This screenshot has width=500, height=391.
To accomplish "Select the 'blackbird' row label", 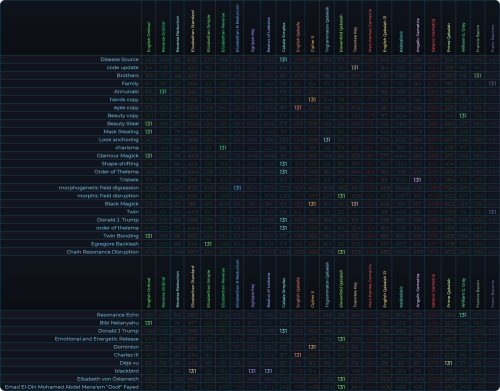I will [127, 371].
